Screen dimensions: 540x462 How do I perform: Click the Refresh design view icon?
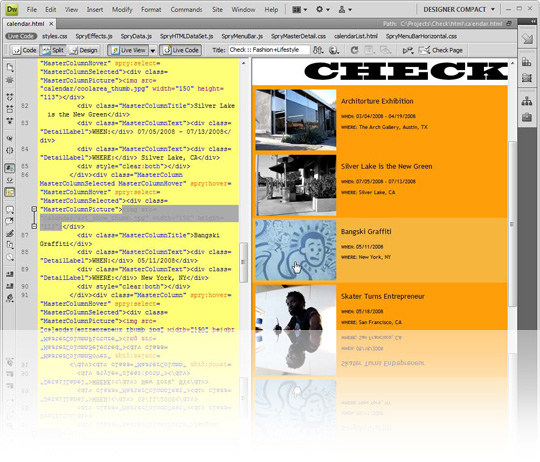pyautogui.click(x=354, y=50)
